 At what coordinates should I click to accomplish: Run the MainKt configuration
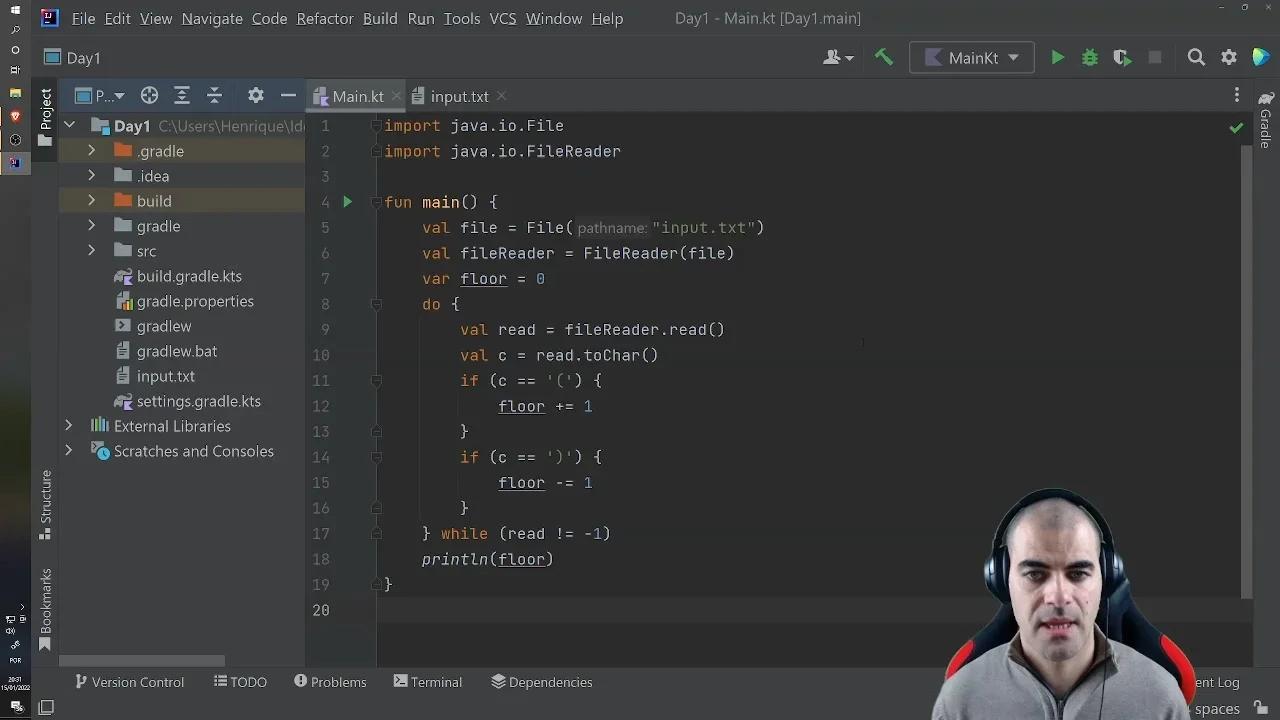pyautogui.click(x=1057, y=57)
